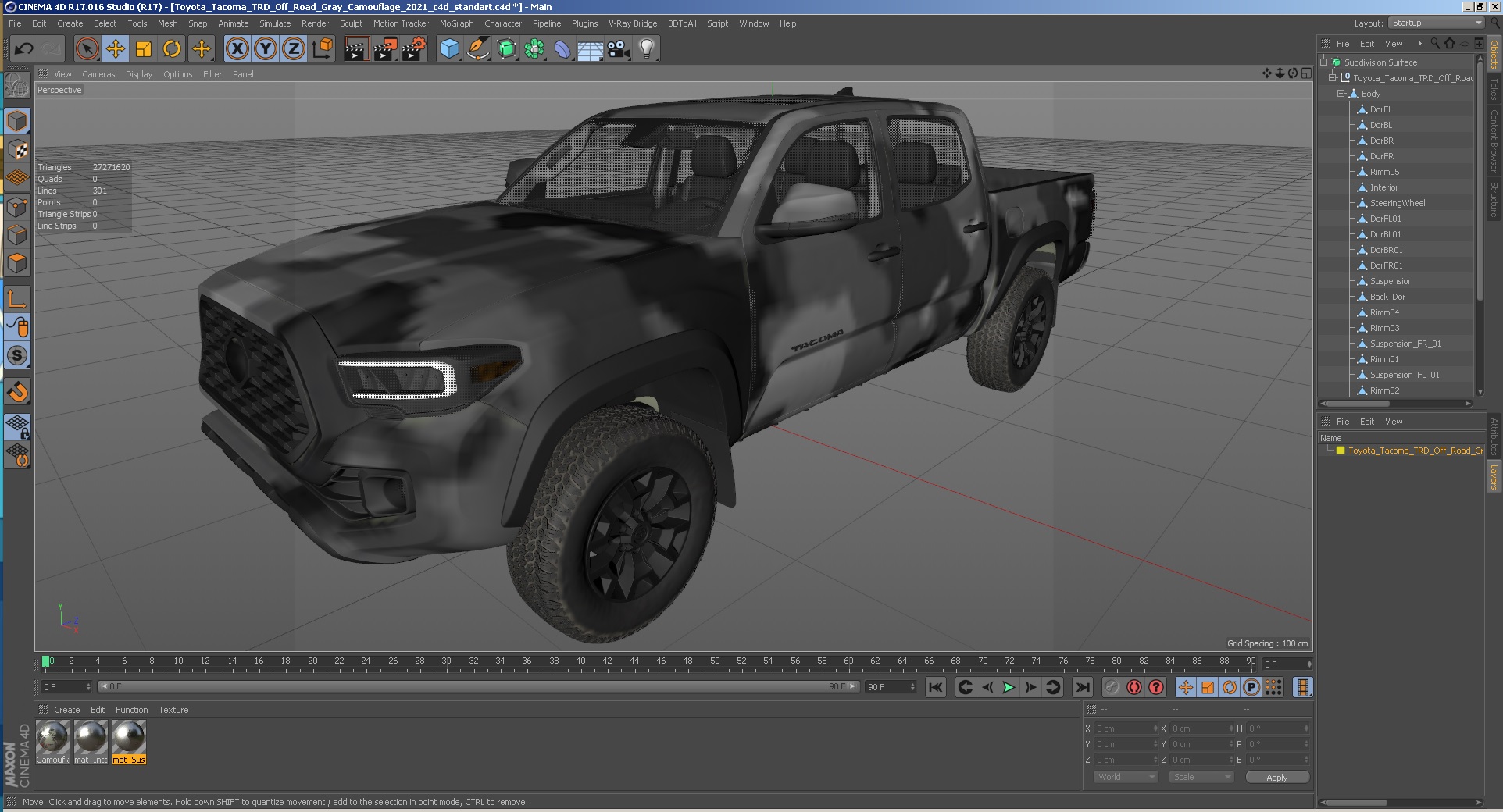Toggle Scale keyframe channel

1208,687
